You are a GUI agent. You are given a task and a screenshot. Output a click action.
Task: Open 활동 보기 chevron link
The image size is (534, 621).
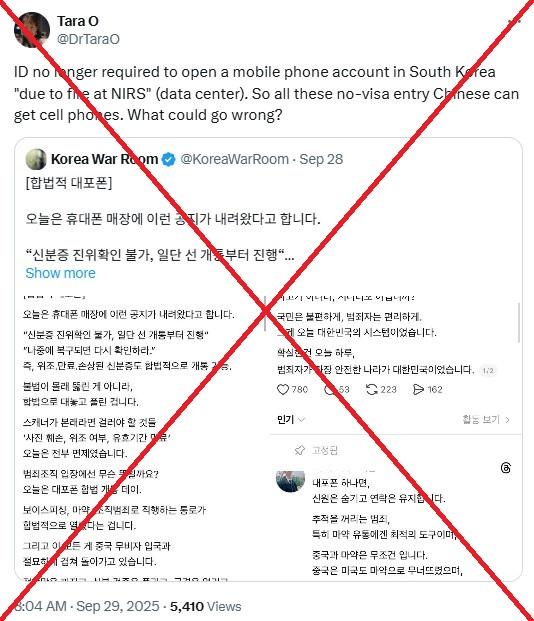coord(486,419)
